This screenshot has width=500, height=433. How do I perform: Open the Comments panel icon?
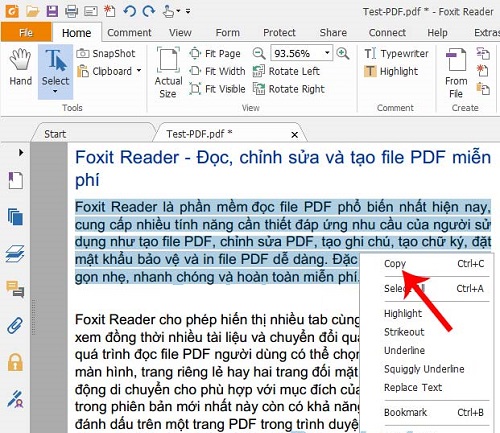click(x=15, y=289)
